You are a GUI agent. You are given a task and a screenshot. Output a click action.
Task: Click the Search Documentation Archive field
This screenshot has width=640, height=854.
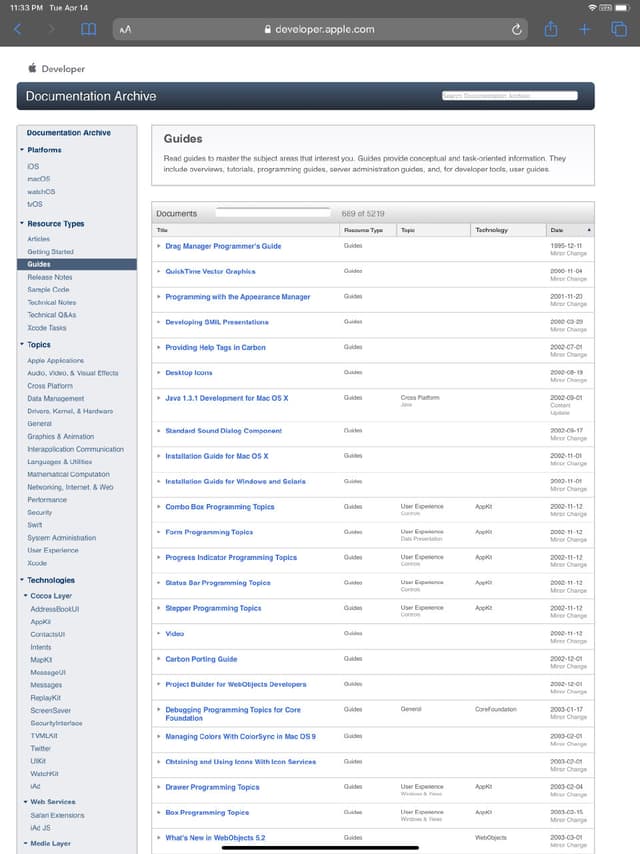coord(509,96)
